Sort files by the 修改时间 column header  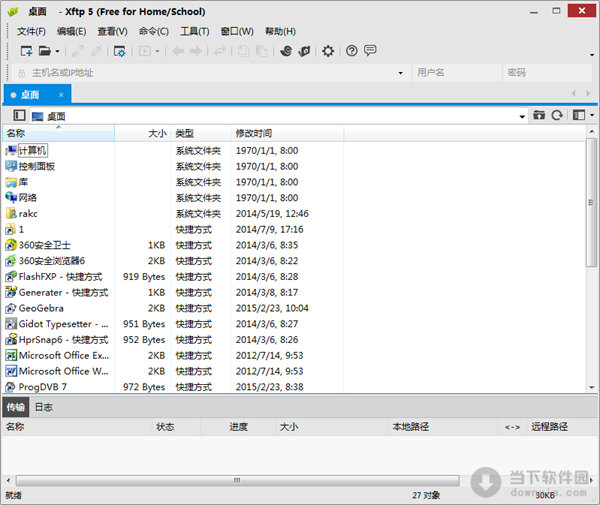pos(253,133)
